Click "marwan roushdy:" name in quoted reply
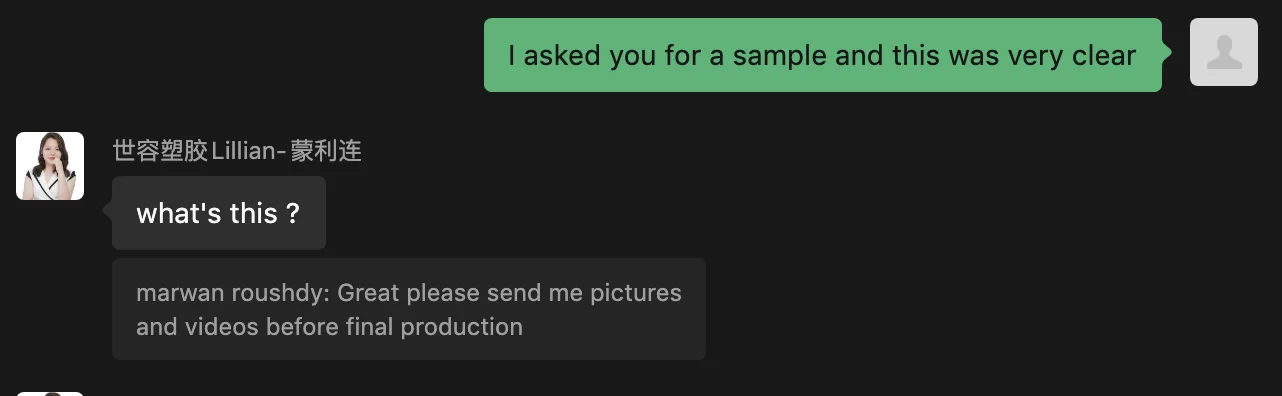Image resolution: width=1282 pixels, height=396 pixels. [x=233, y=293]
